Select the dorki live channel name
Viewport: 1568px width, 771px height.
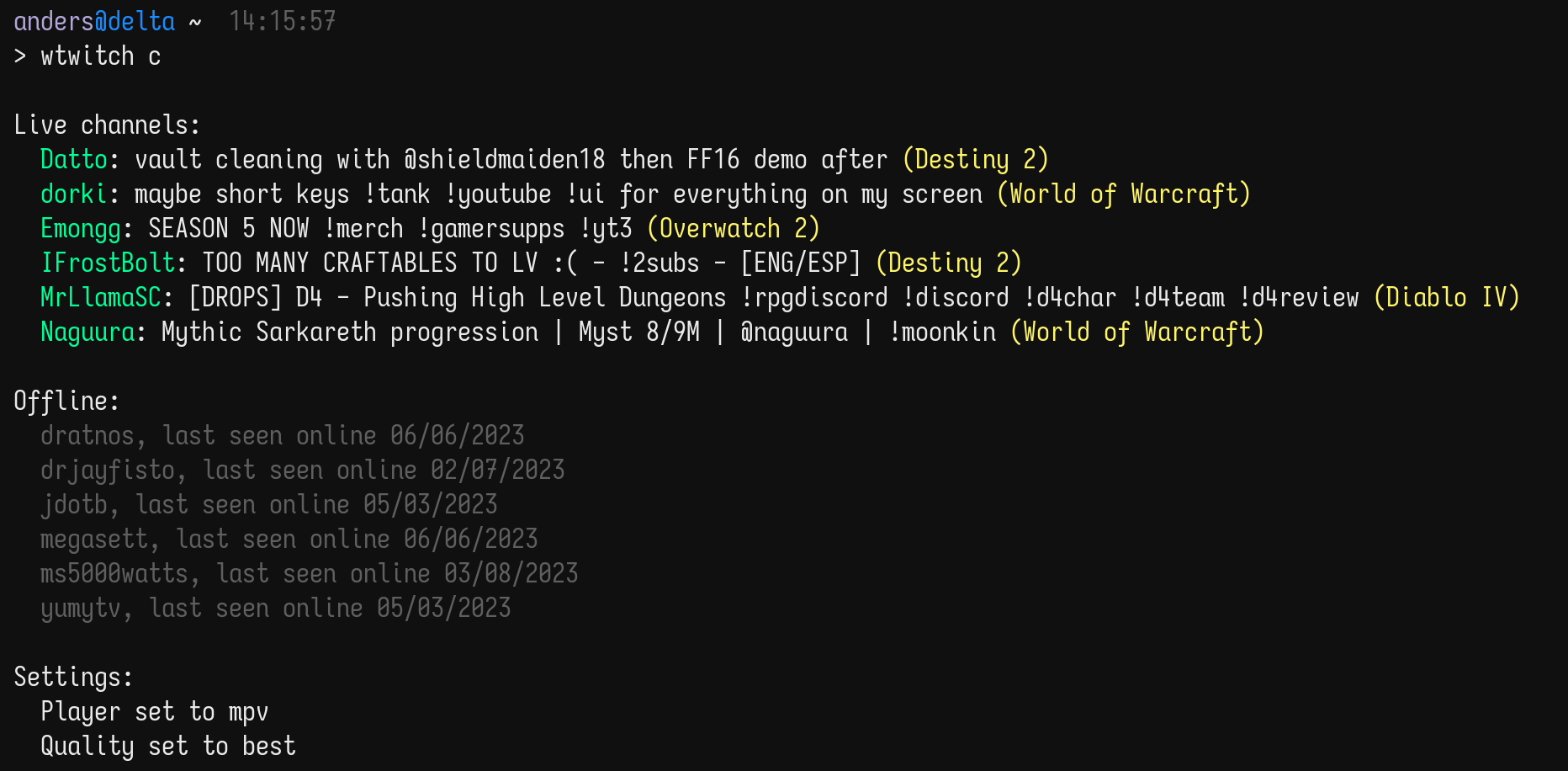pyautogui.click(x=74, y=194)
